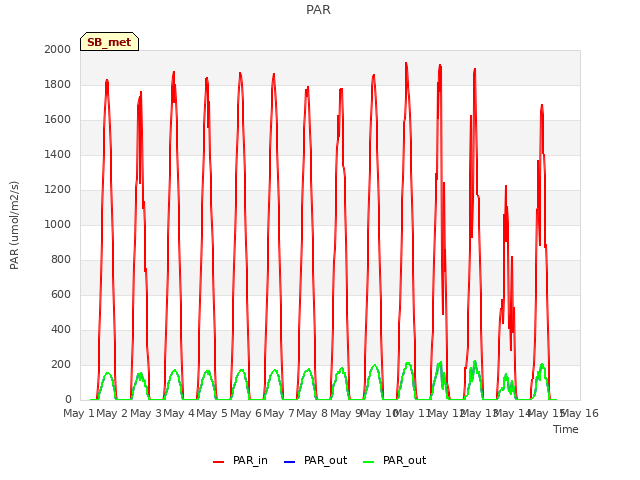
Task: Click the May 5 x-axis label
Action: coord(212,413)
